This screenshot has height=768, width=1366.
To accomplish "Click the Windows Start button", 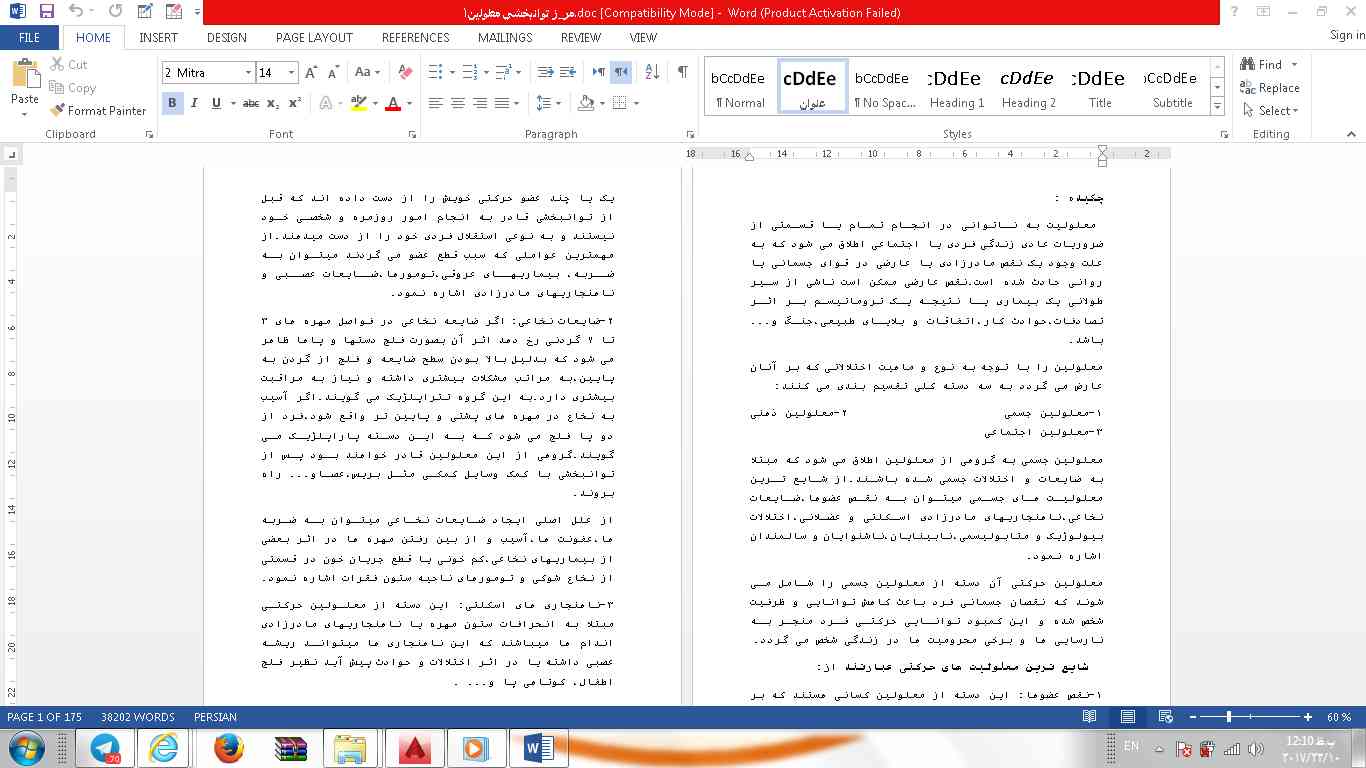I will coord(27,747).
